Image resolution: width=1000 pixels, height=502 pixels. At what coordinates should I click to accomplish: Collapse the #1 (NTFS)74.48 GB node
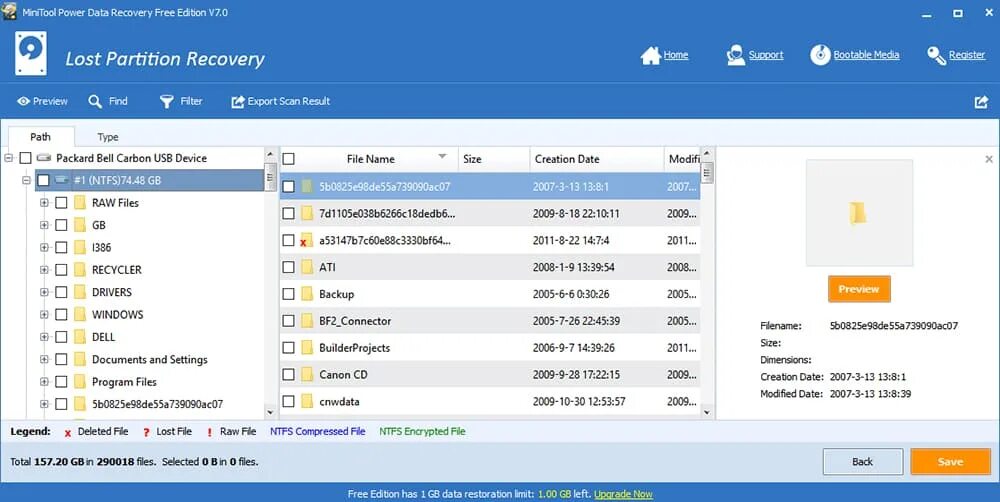click(x=26, y=181)
